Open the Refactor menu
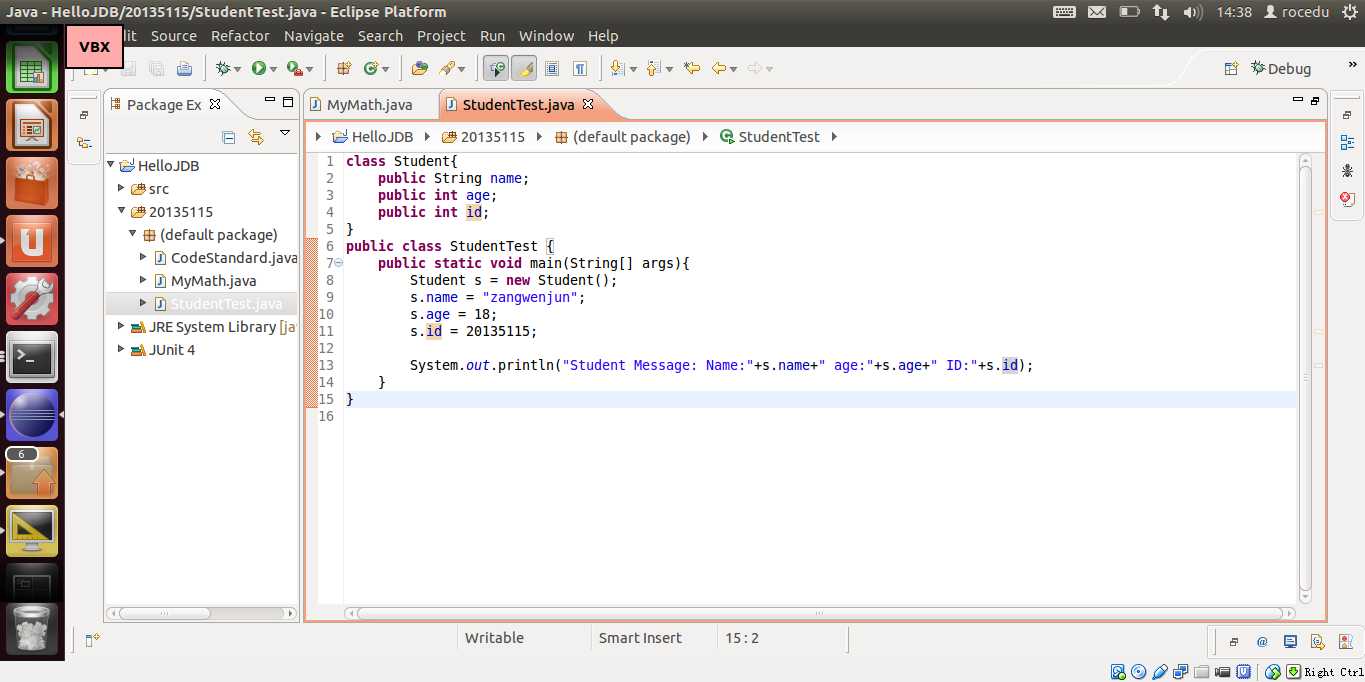Screen dimensions: 1365x682 coord(240,36)
